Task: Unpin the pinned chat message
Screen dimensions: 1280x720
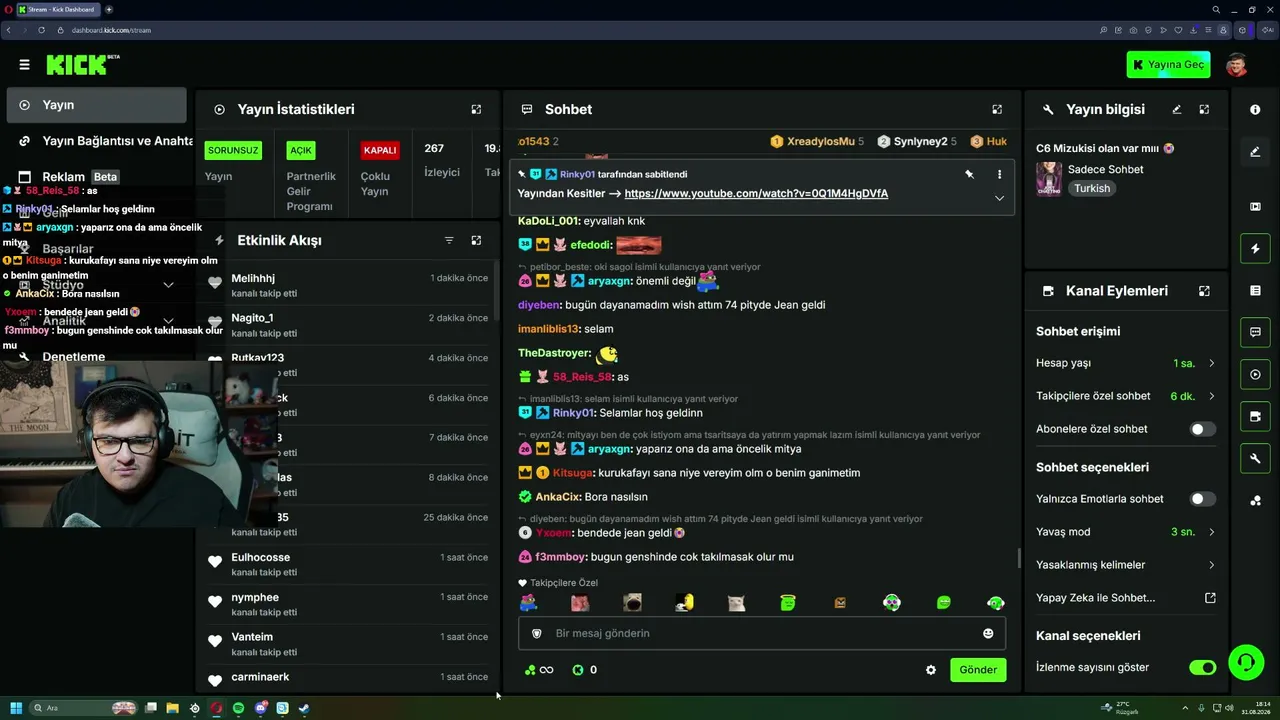Action: (969, 174)
